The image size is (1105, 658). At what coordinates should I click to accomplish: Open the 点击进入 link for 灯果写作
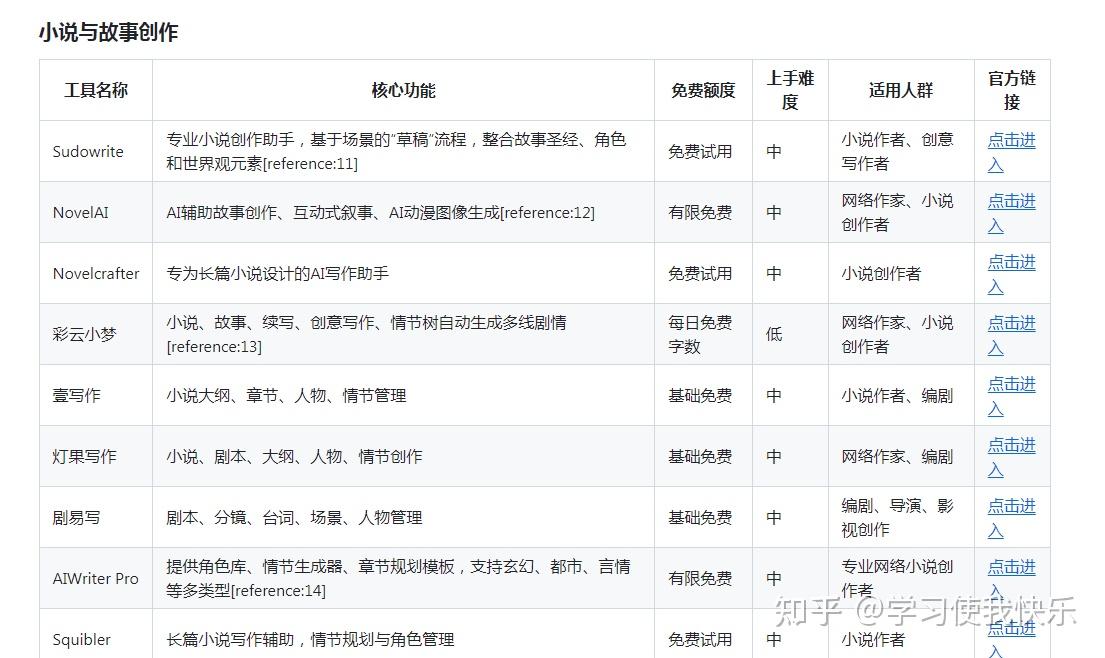pyautogui.click(x=1011, y=457)
